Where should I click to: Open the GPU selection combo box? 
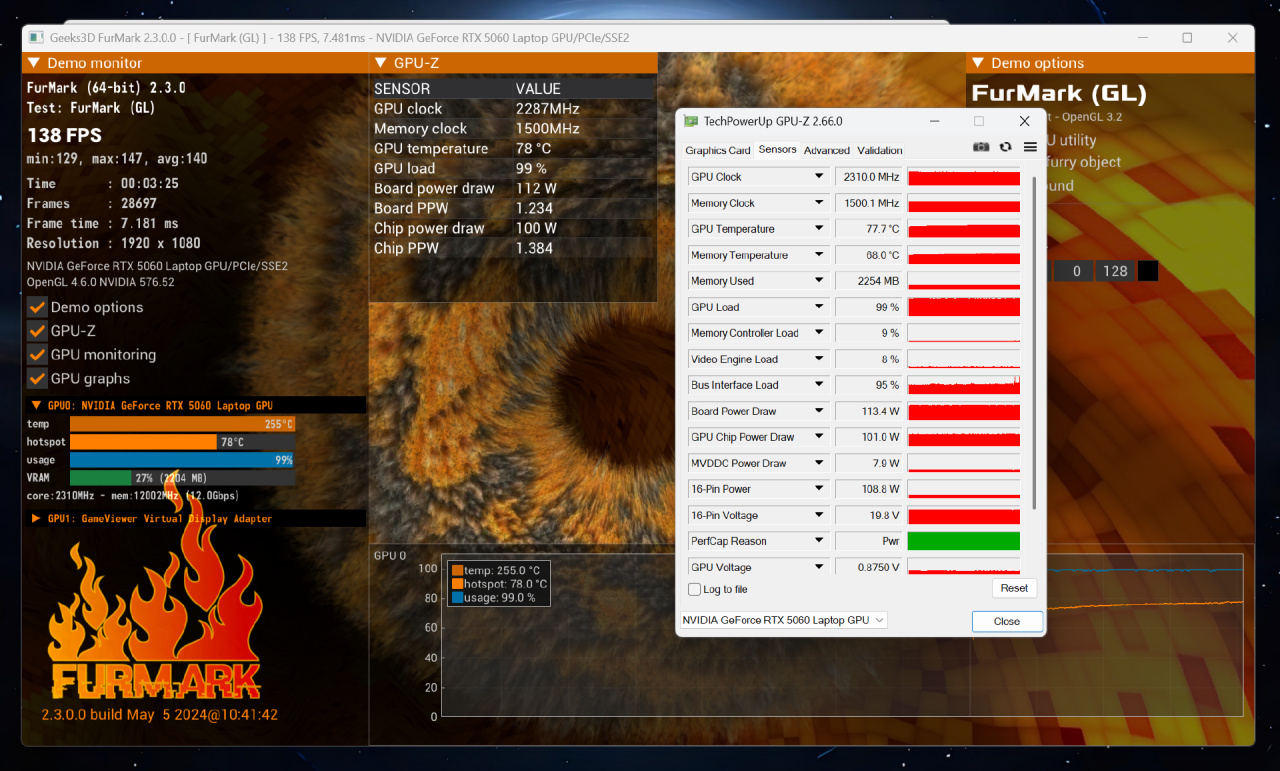(x=783, y=620)
